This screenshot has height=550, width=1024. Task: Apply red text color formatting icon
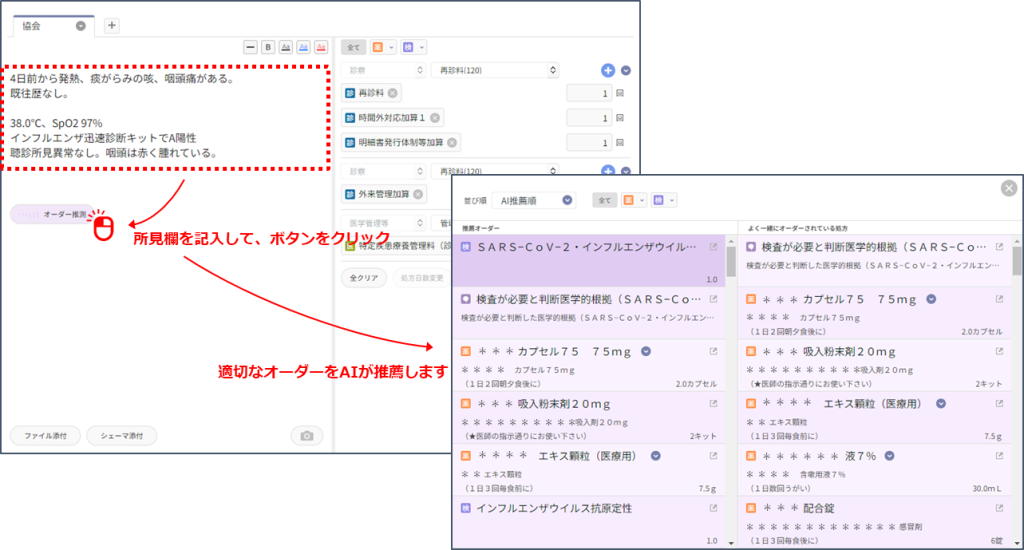click(321, 47)
